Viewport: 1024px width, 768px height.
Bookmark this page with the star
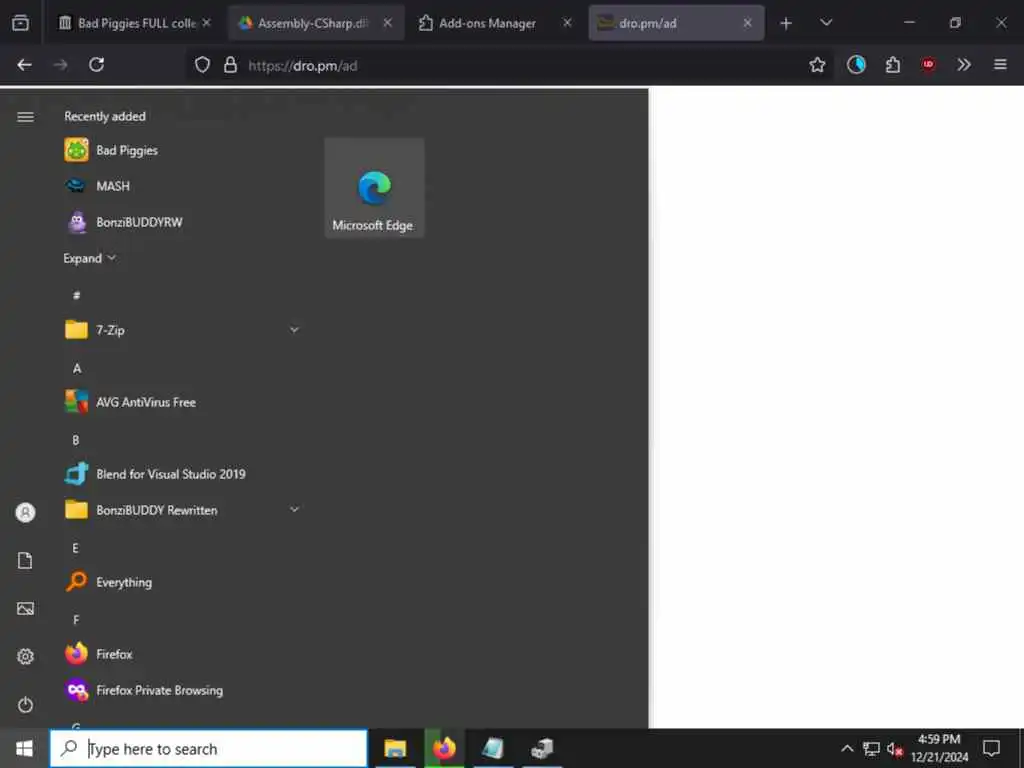click(x=817, y=65)
